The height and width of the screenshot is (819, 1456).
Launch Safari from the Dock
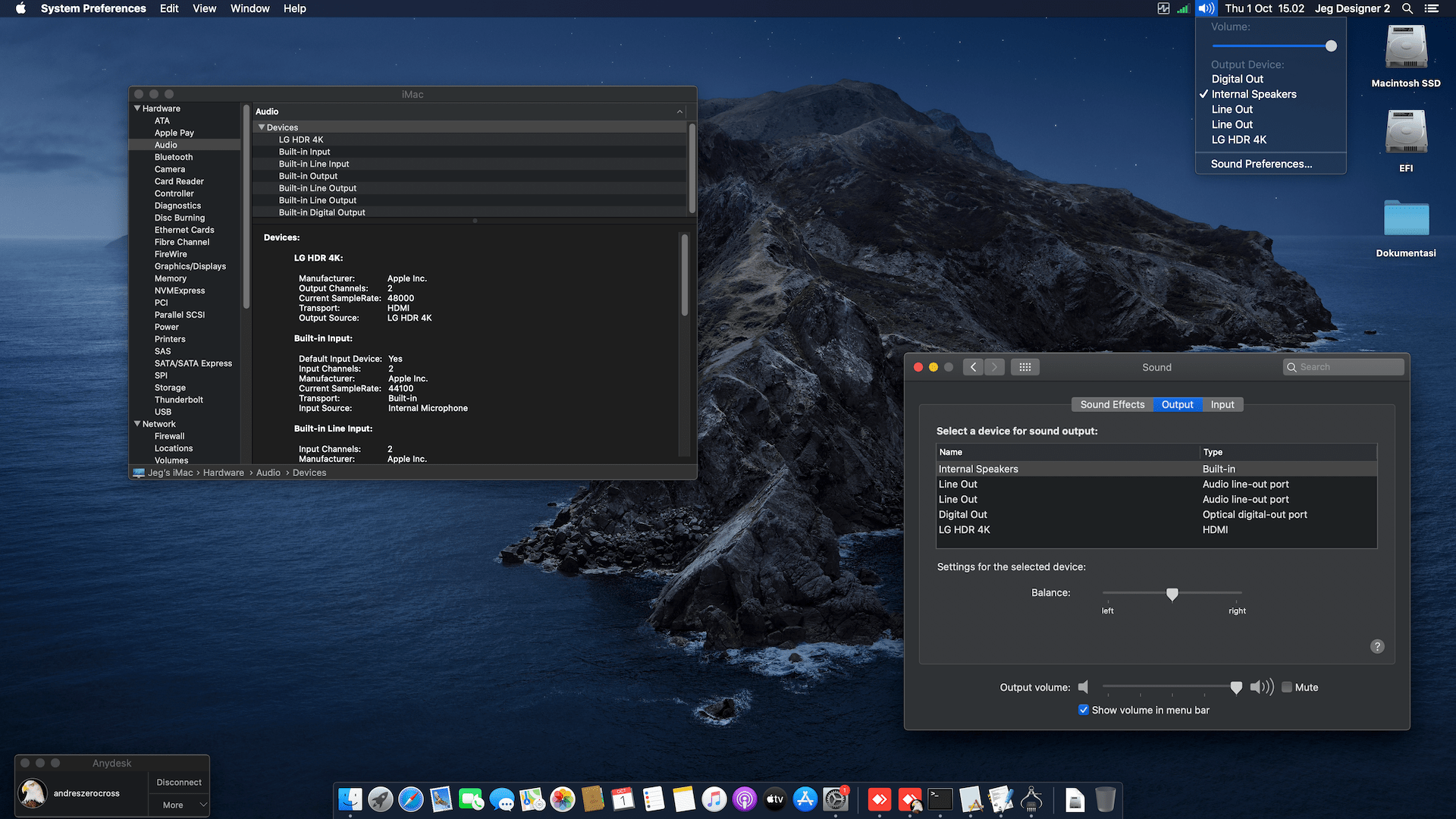[410, 799]
